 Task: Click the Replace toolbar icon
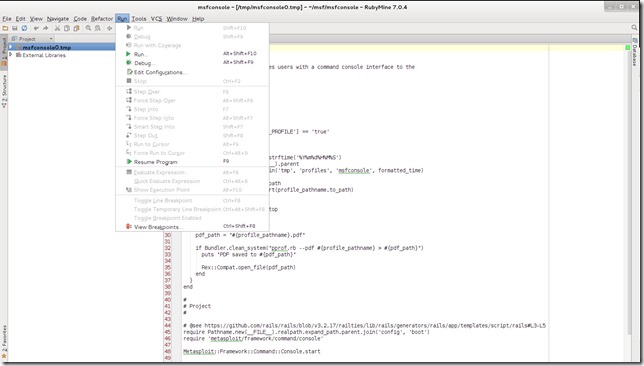tap(98, 28)
